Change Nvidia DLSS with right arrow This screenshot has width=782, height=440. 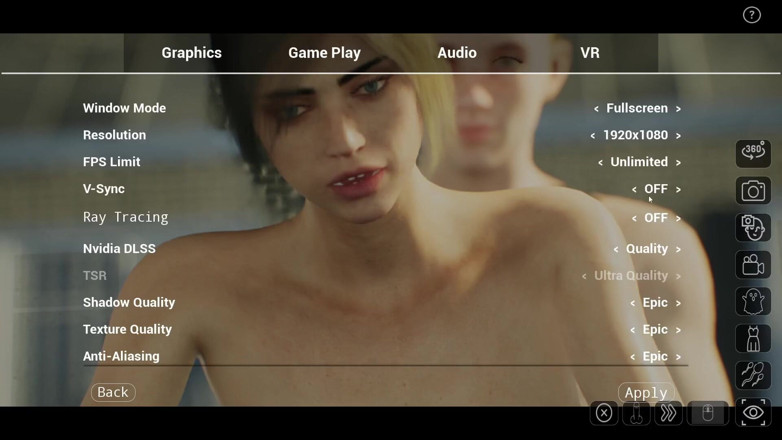pyautogui.click(x=678, y=249)
